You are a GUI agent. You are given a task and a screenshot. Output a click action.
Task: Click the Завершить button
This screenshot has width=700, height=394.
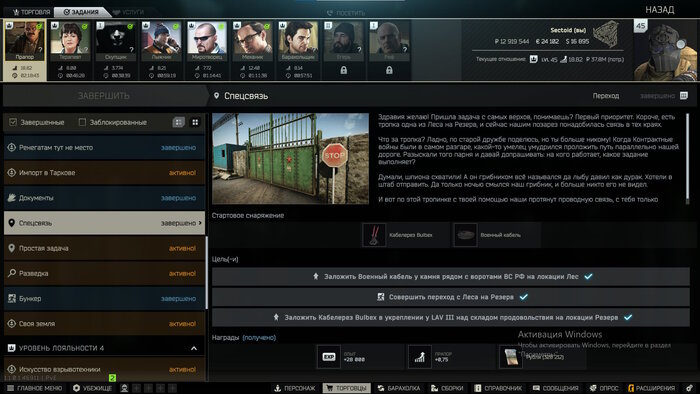pyautogui.click(x=104, y=95)
